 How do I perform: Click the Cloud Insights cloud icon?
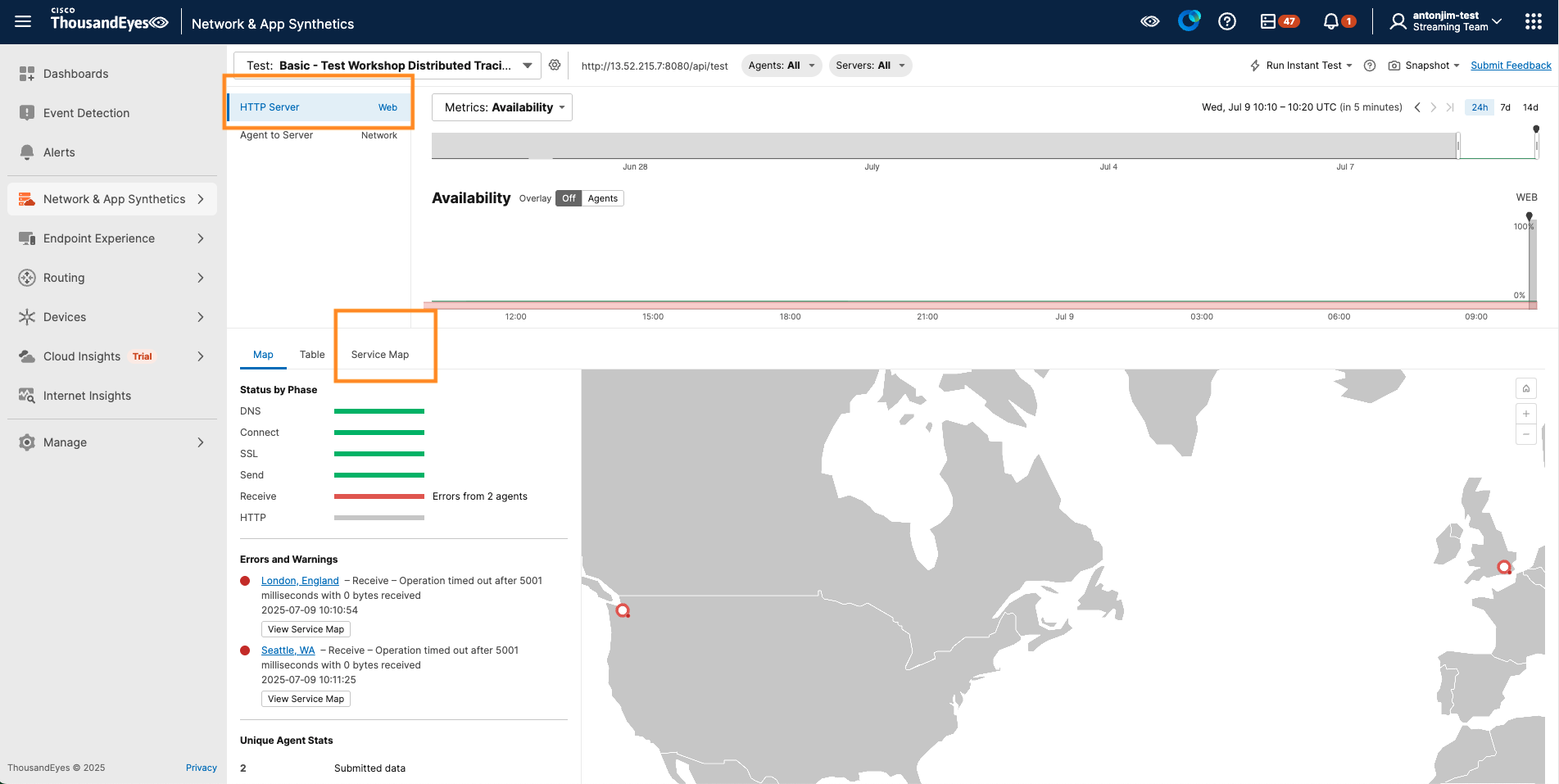[x=27, y=356]
